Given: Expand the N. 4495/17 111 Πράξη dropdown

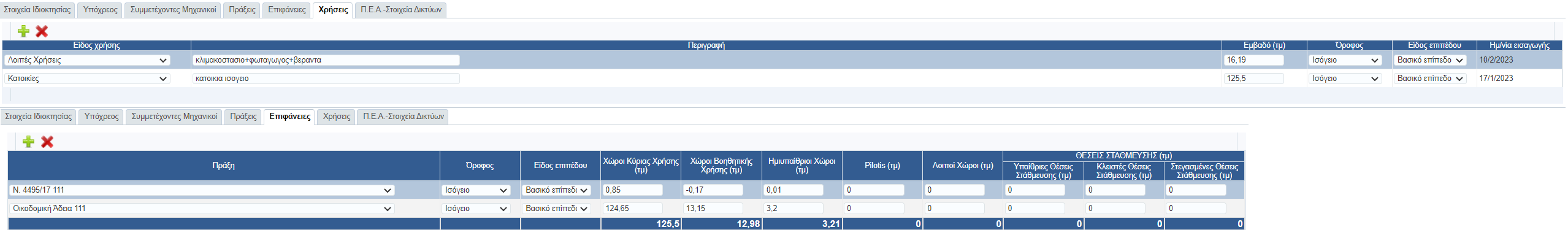Looking at the screenshot, I should click(x=202, y=190).
